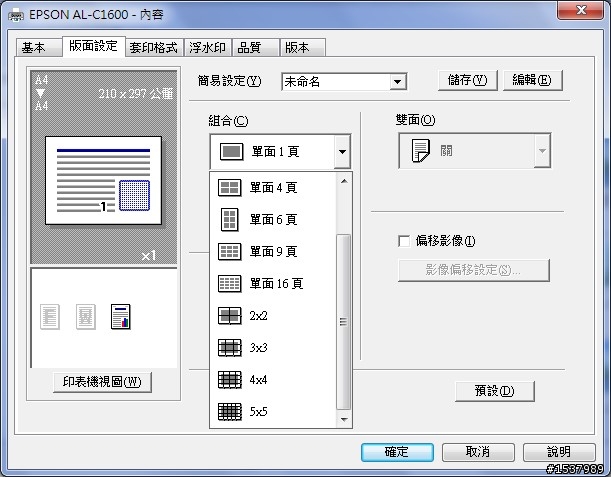Enable the 偏移影像 checkbox
611x477 pixels.
tap(404, 241)
